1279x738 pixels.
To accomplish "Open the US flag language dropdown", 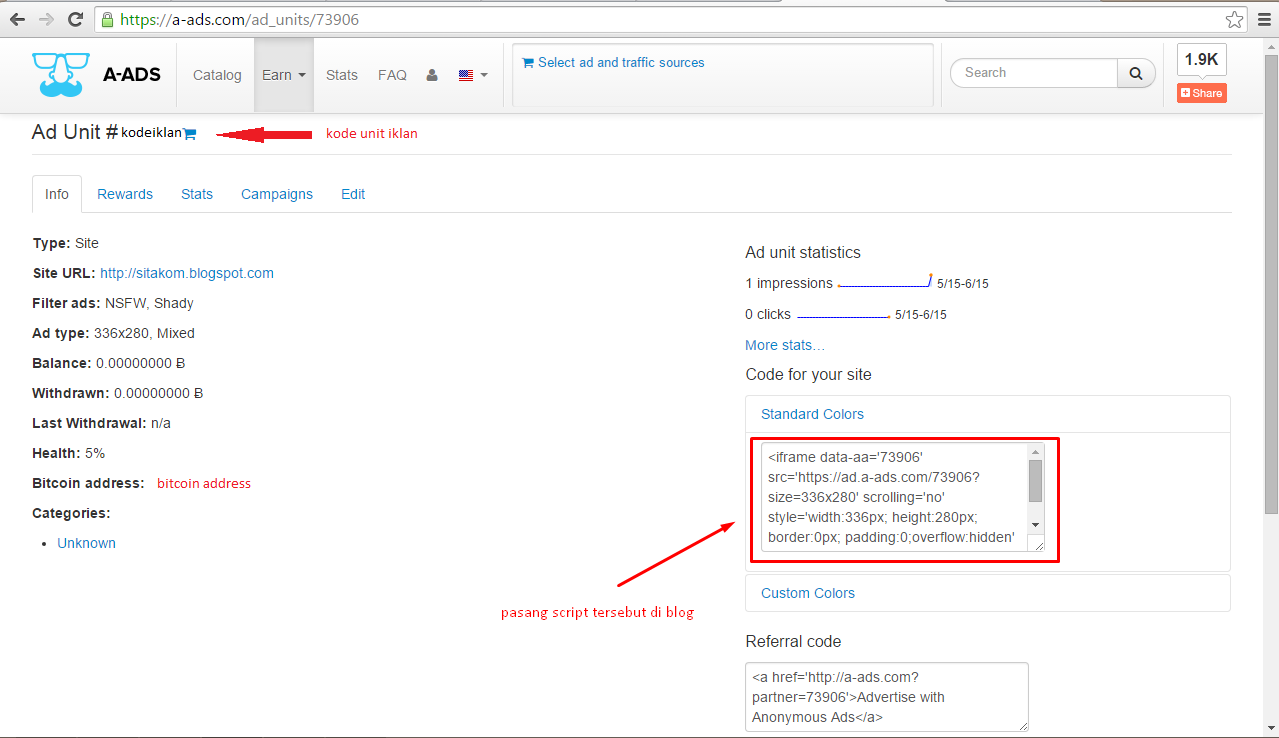I will [473, 75].
